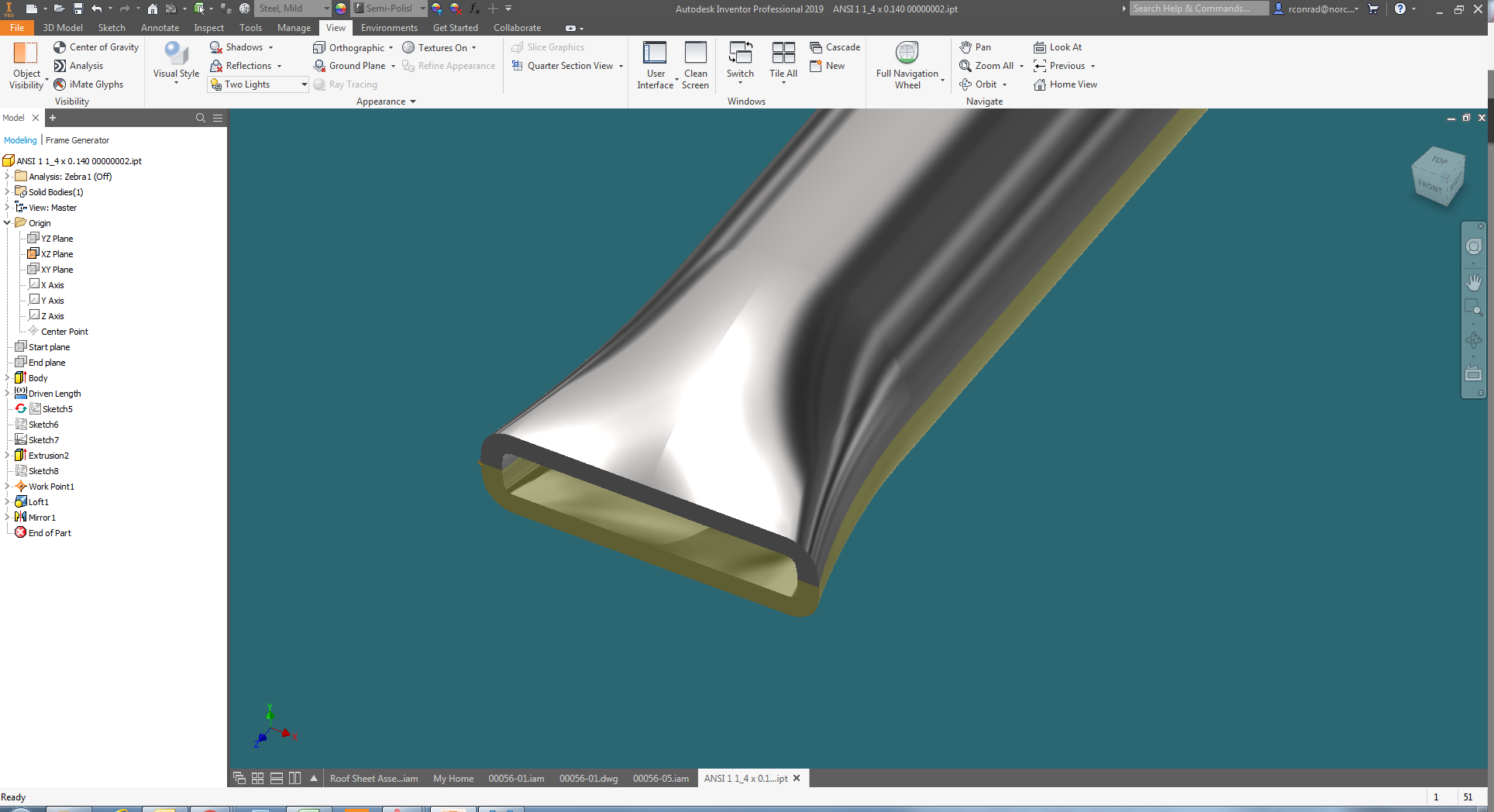Tile All open windows
The image size is (1494, 812).
[x=783, y=62]
